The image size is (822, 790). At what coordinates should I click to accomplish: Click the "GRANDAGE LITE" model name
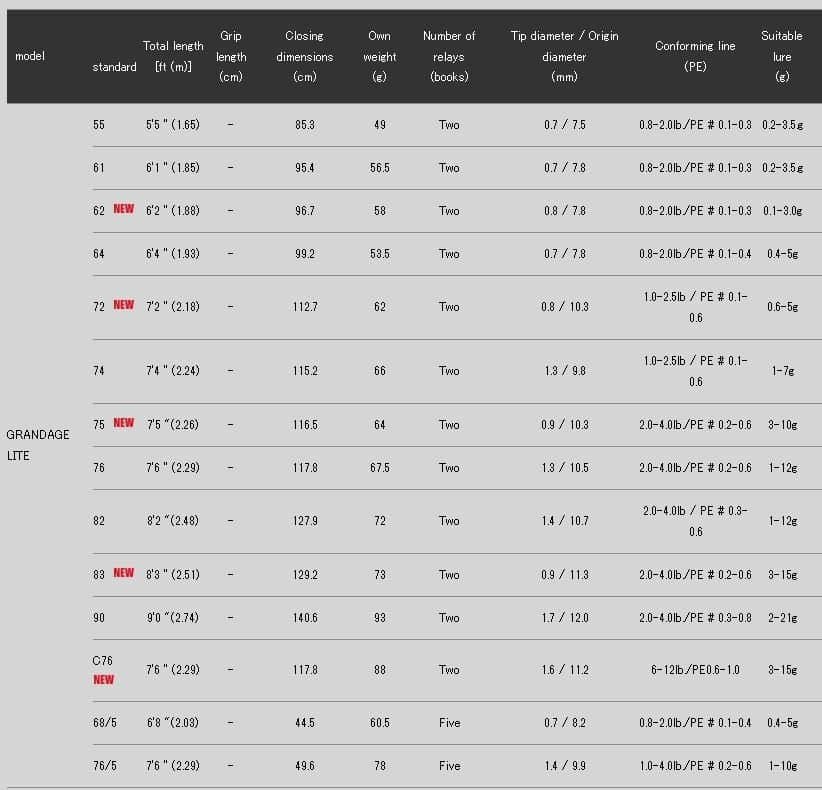pyautogui.click(x=38, y=445)
